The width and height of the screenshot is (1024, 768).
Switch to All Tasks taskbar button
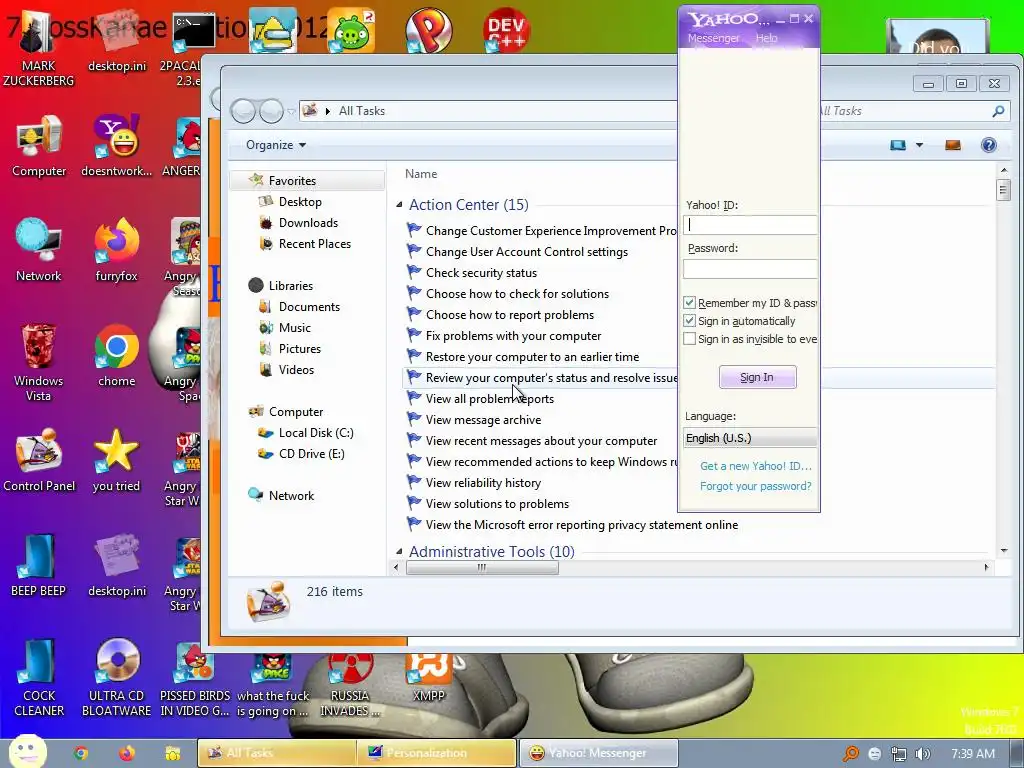[x=277, y=753]
